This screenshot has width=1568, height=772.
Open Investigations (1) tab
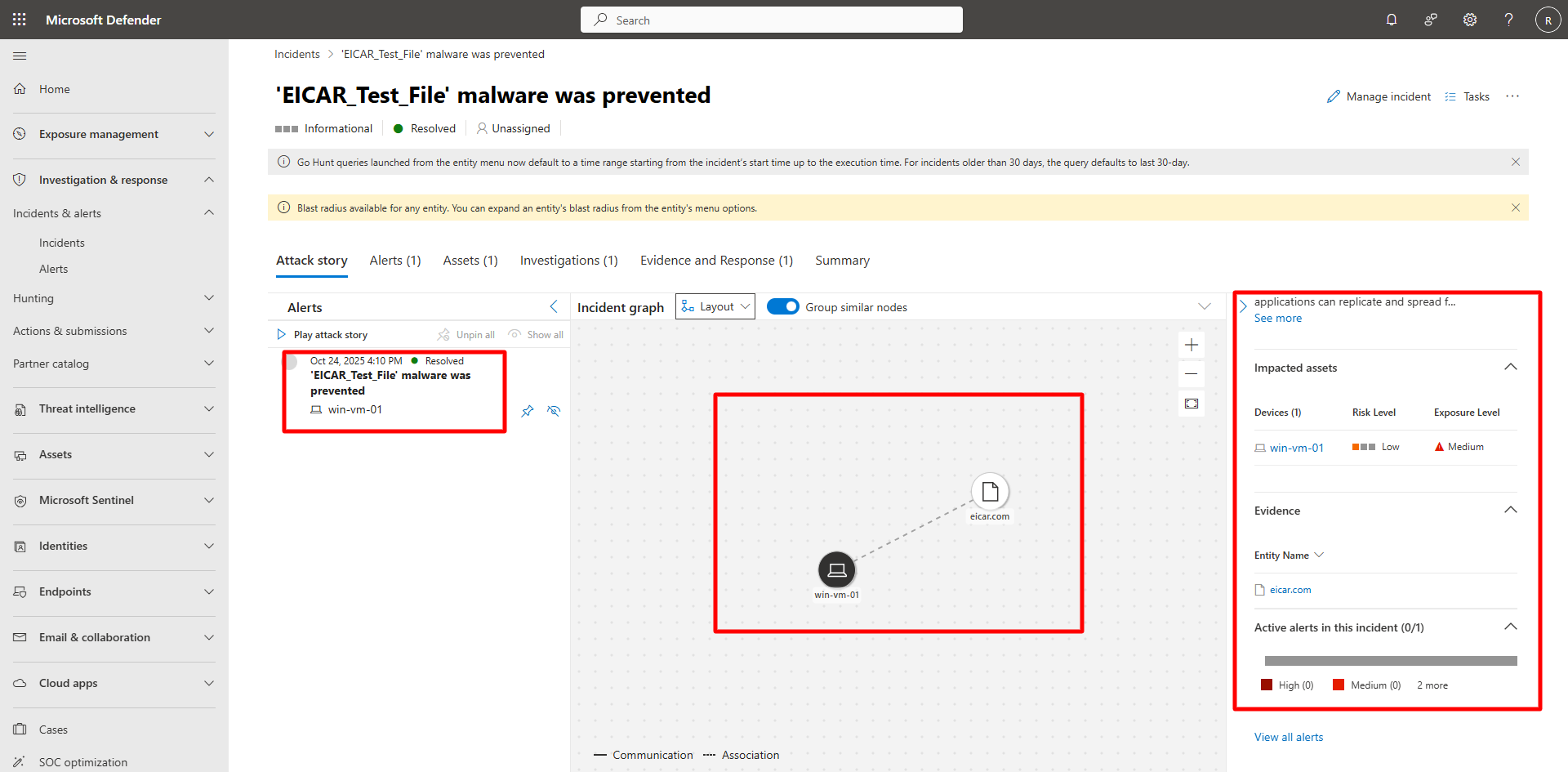569,261
